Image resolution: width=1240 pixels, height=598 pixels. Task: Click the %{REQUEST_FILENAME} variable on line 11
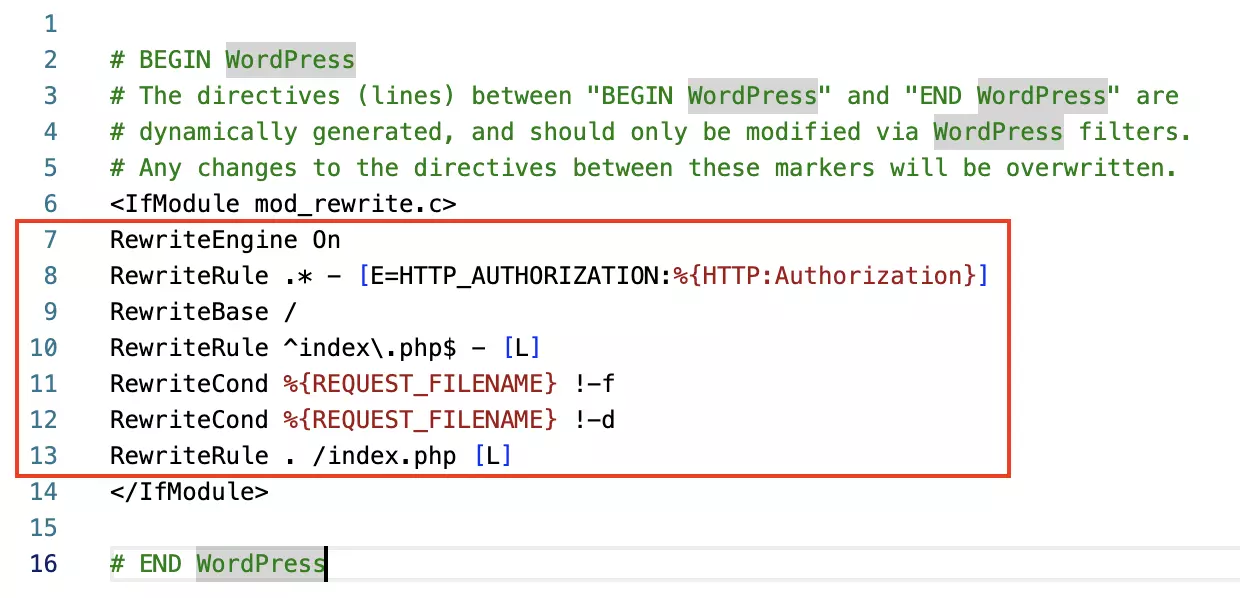tap(420, 383)
